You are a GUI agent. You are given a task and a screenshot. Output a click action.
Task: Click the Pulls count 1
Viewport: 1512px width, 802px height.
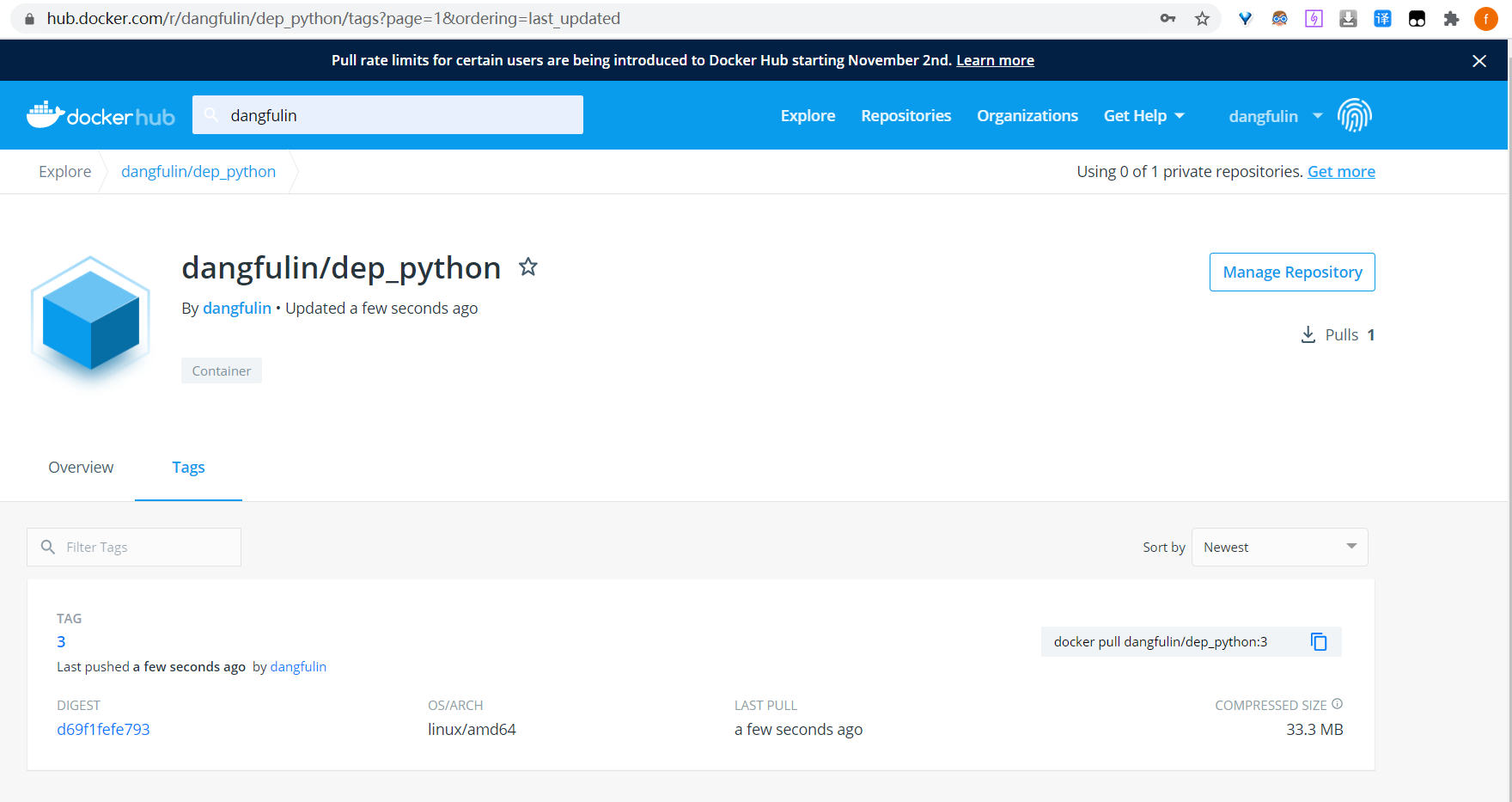pyautogui.click(x=1371, y=335)
